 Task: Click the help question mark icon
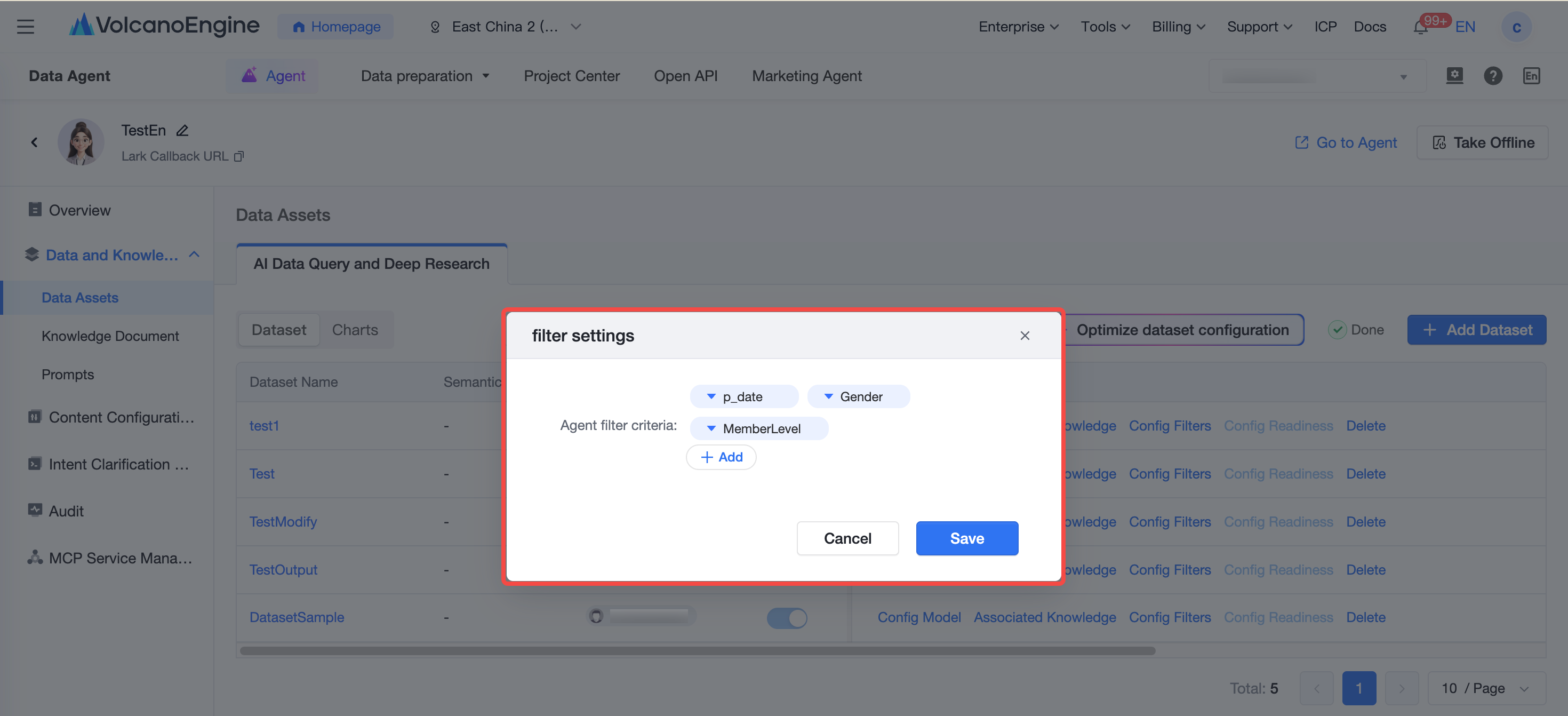(1492, 76)
